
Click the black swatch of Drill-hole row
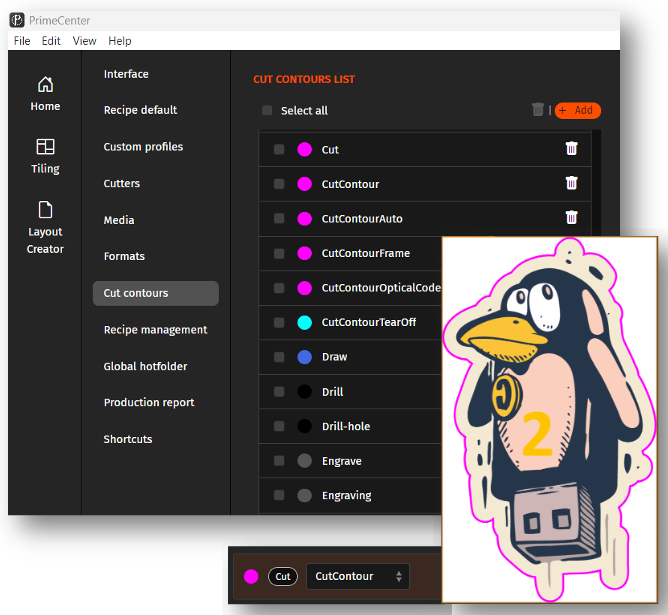click(x=305, y=426)
